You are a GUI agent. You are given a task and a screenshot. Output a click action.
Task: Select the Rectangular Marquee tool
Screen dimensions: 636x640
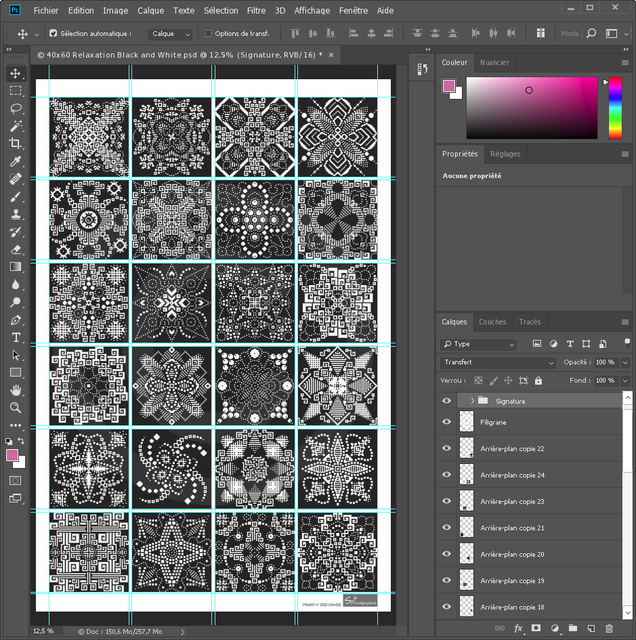(16, 91)
